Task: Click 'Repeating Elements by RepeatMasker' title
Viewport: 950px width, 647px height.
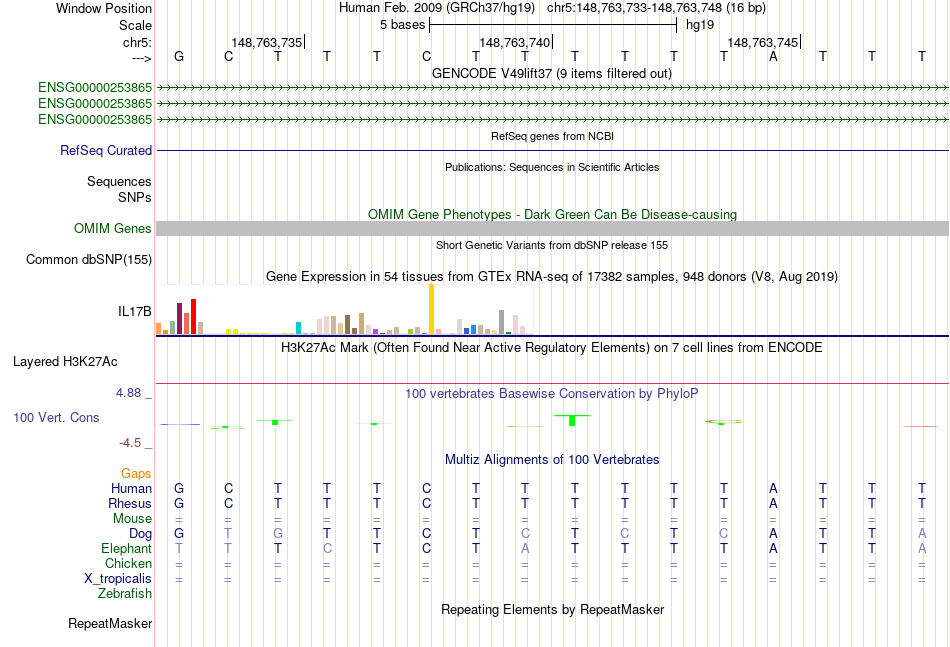Action: pos(552,609)
